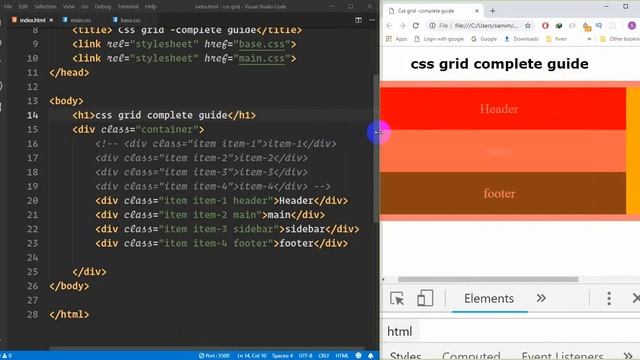The width and height of the screenshot is (640, 360).
Task: Open the editor More Actions ellipsis
Action: [372, 20]
